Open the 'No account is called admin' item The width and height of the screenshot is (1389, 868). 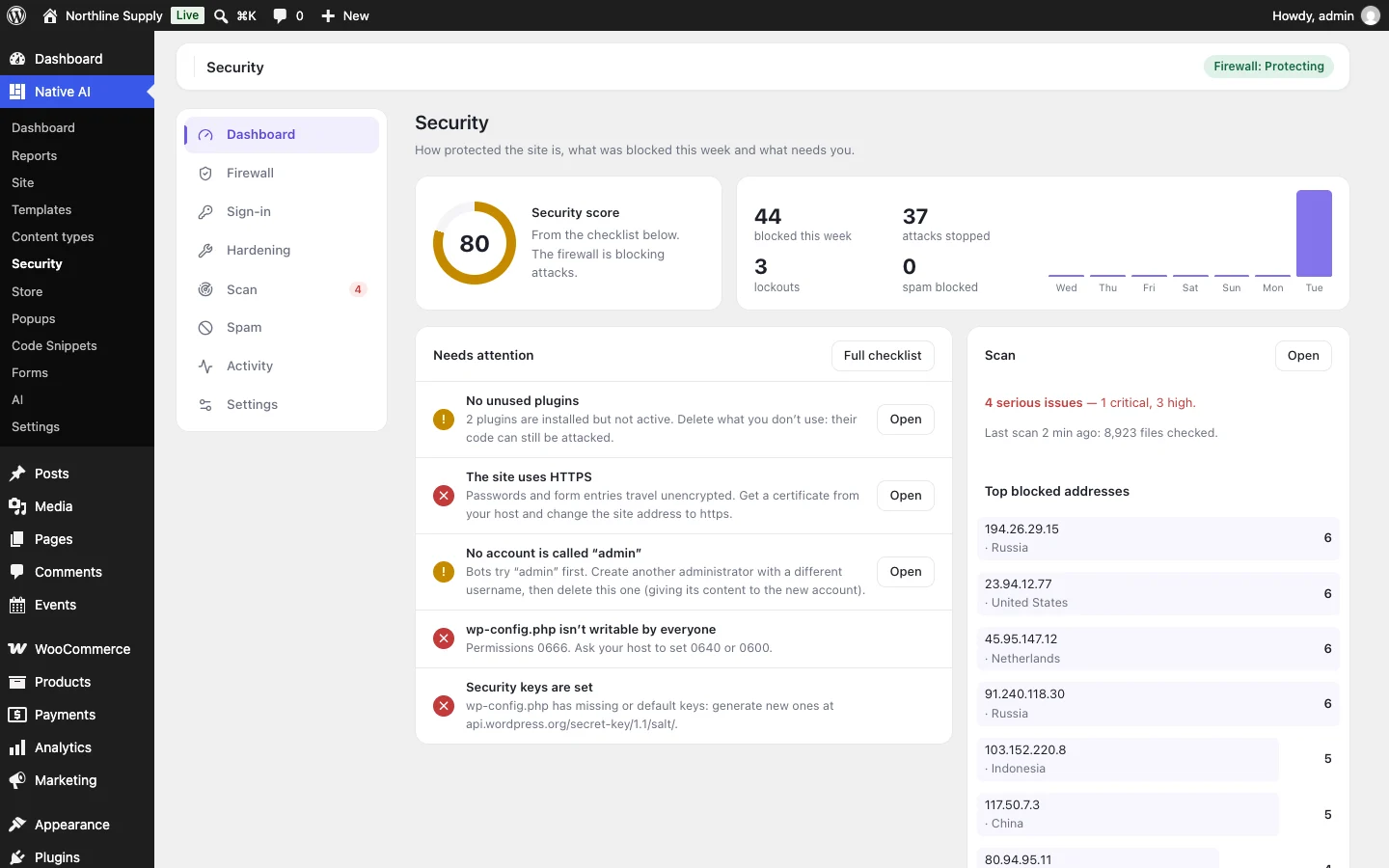(x=906, y=572)
